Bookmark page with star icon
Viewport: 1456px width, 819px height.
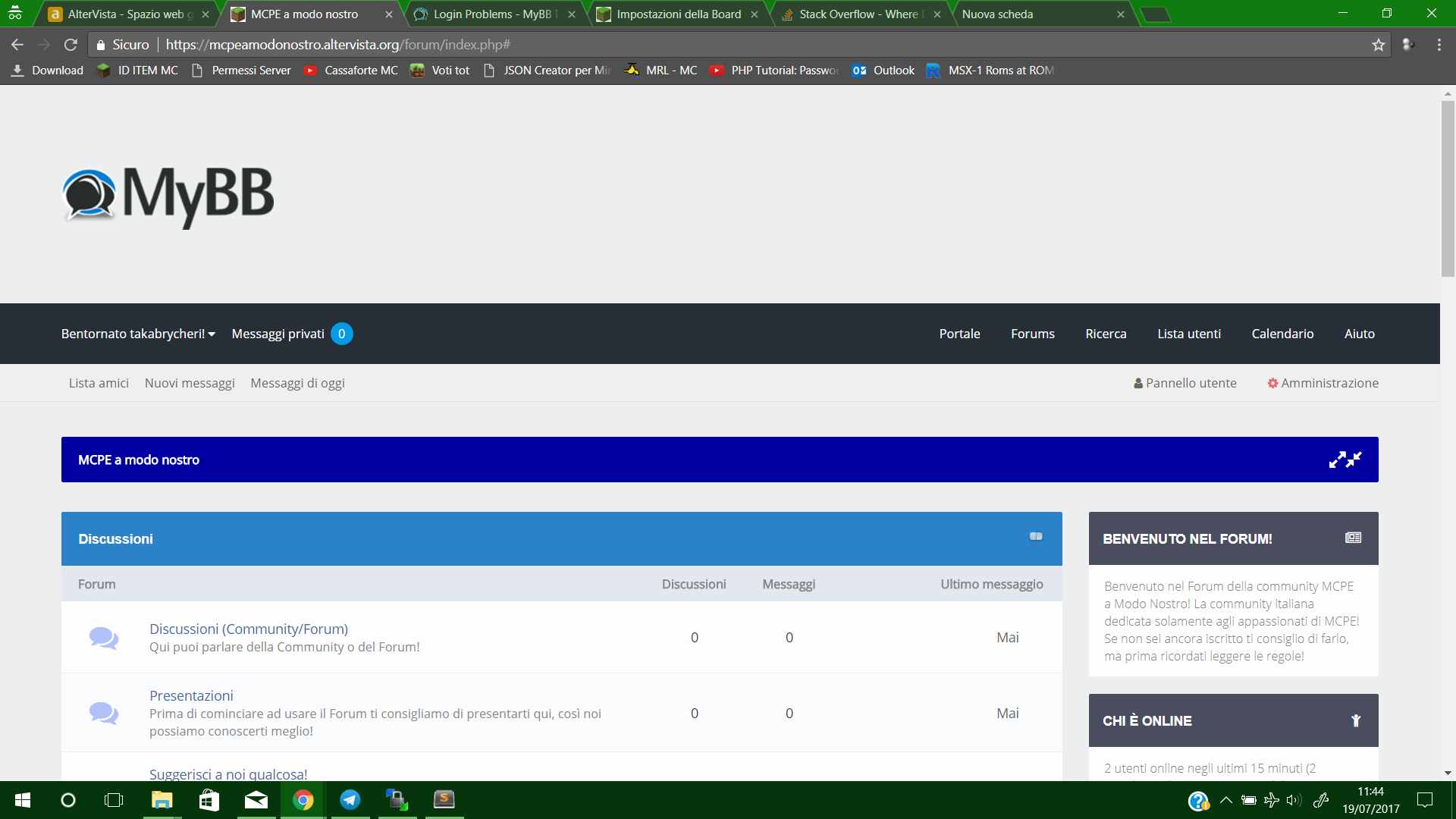click(x=1378, y=45)
